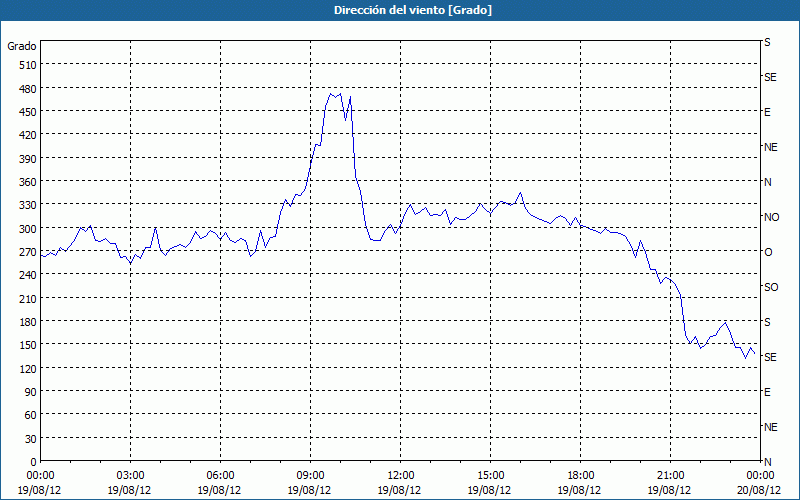Viewport: 800px width, 500px height.
Task: Click the 'Grado' y-axis unit label
Action: [22, 46]
